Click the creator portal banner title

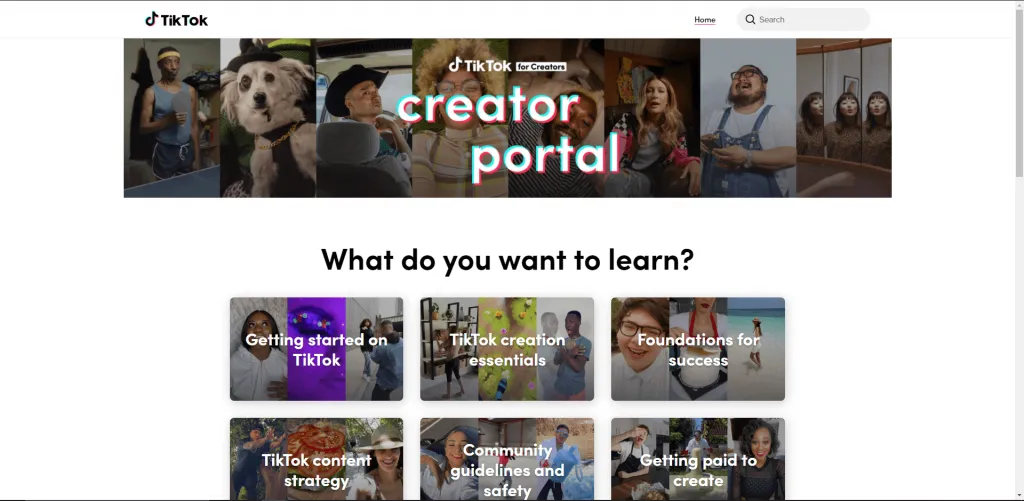pos(508,135)
